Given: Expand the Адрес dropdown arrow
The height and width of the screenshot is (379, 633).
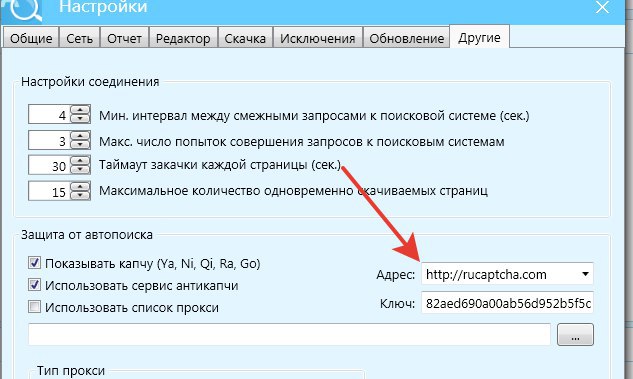Looking at the screenshot, I should pyautogui.click(x=585, y=274).
